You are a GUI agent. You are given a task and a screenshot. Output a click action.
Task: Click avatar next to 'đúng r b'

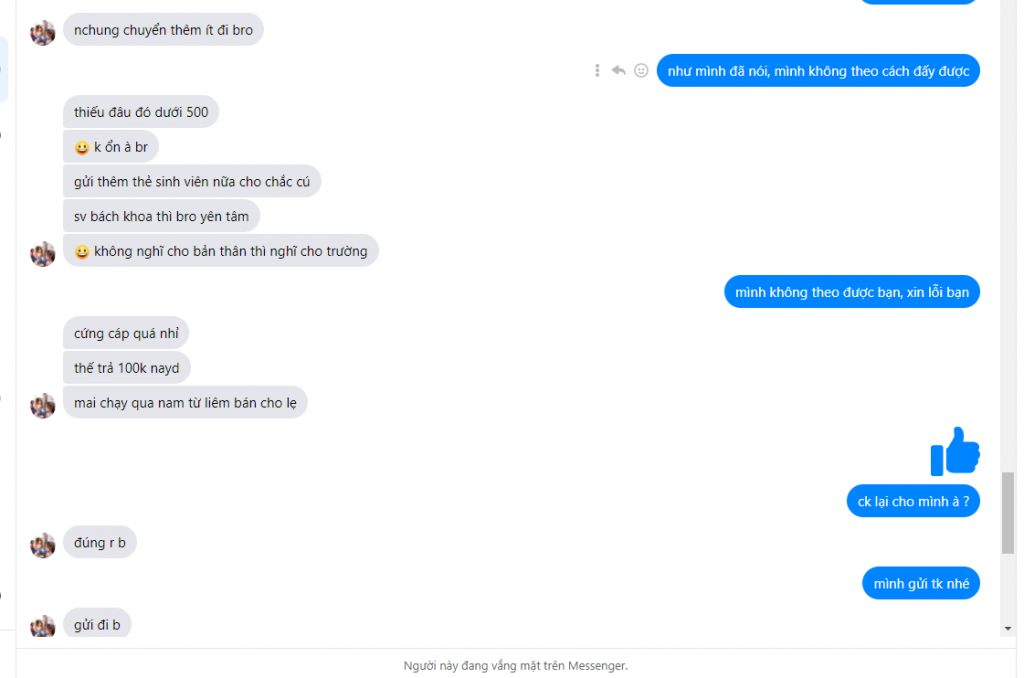click(x=42, y=545)
